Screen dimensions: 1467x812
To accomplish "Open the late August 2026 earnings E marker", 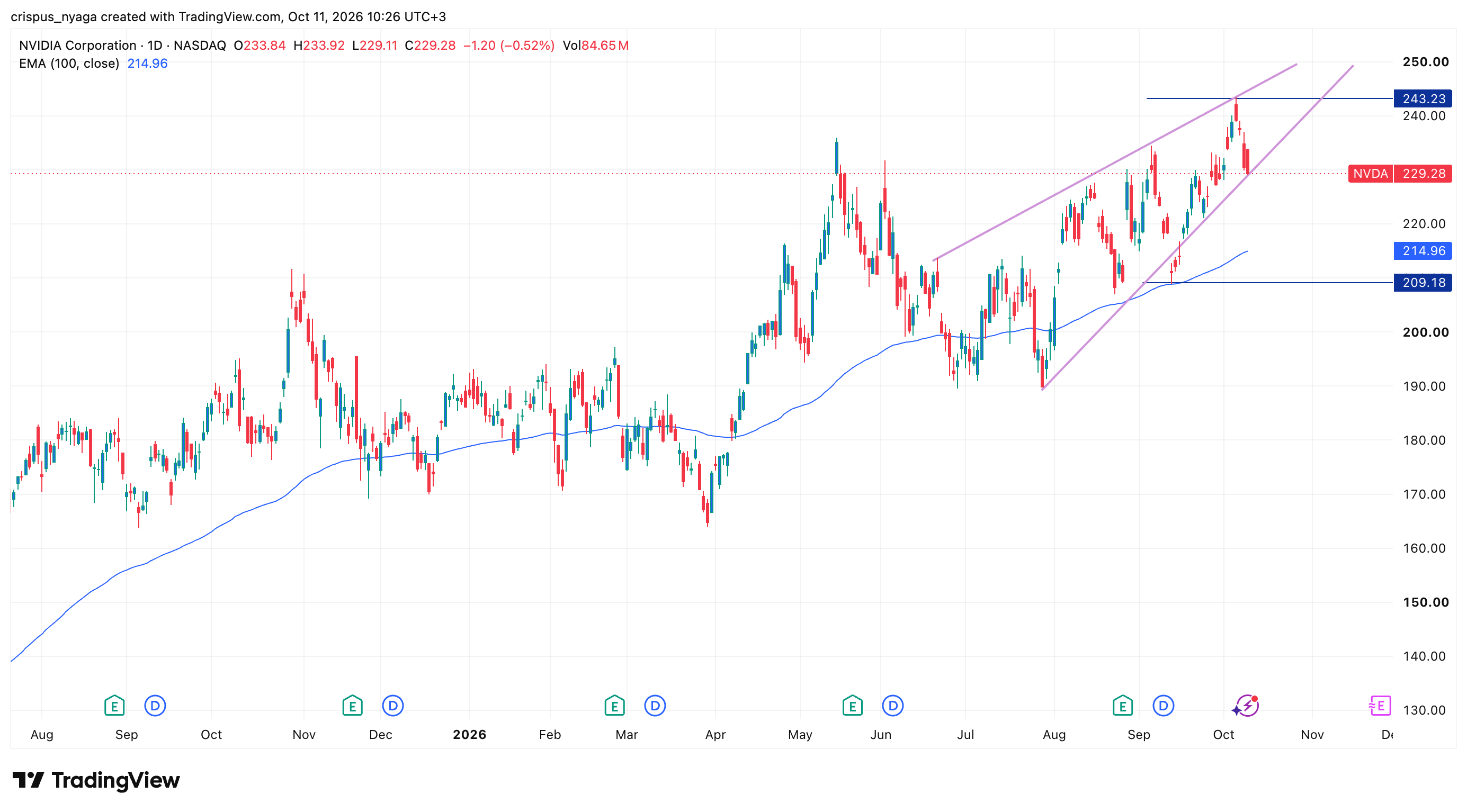I will coord(1123,706).
